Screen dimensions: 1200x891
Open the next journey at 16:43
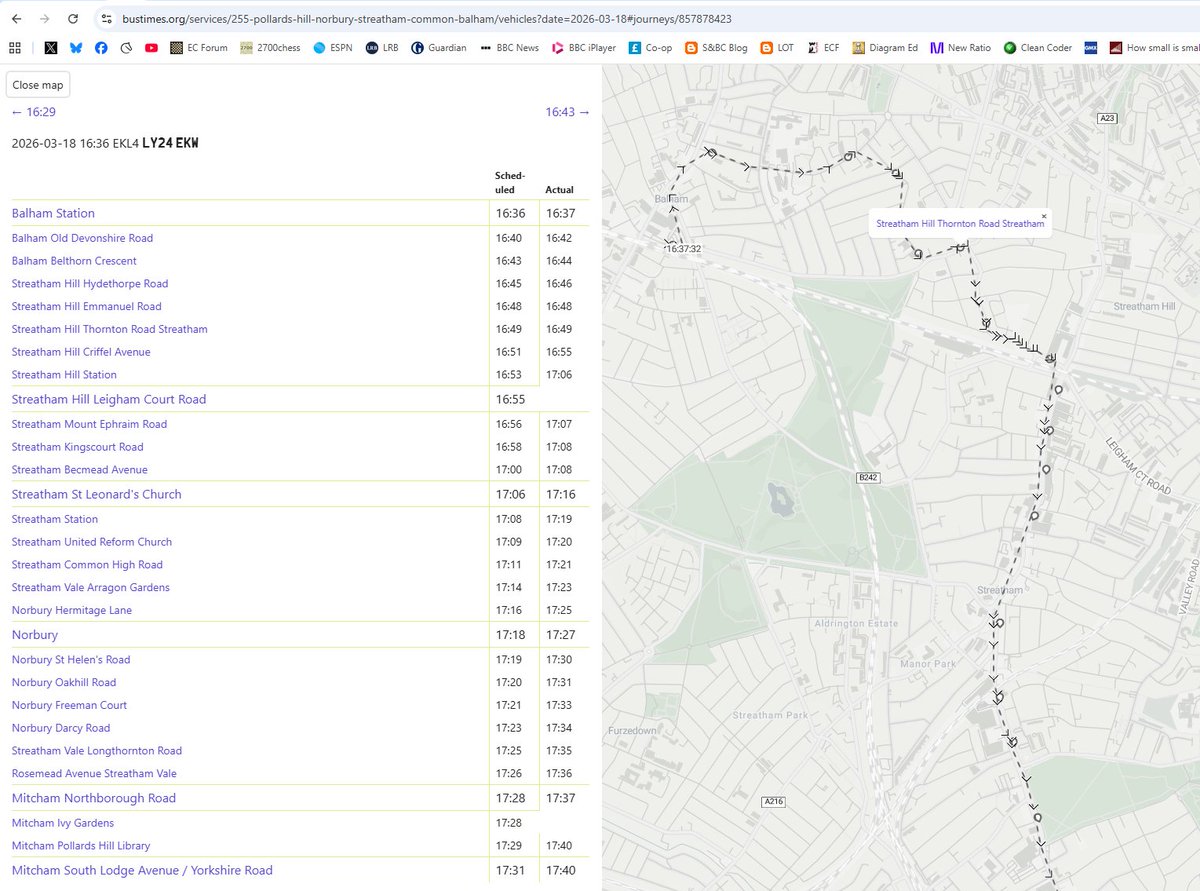(565, 112)
